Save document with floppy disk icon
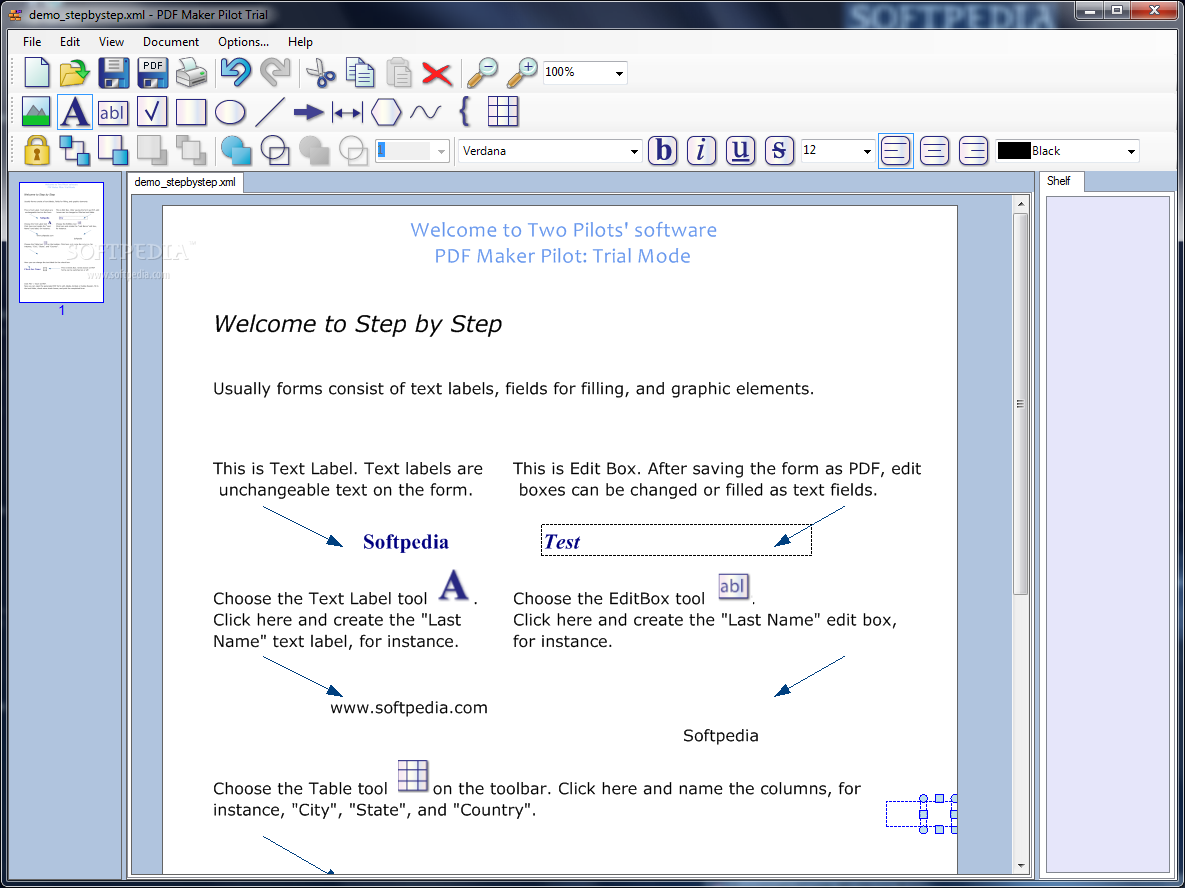This screenshot has height=888, width=1185. point(113,73)
